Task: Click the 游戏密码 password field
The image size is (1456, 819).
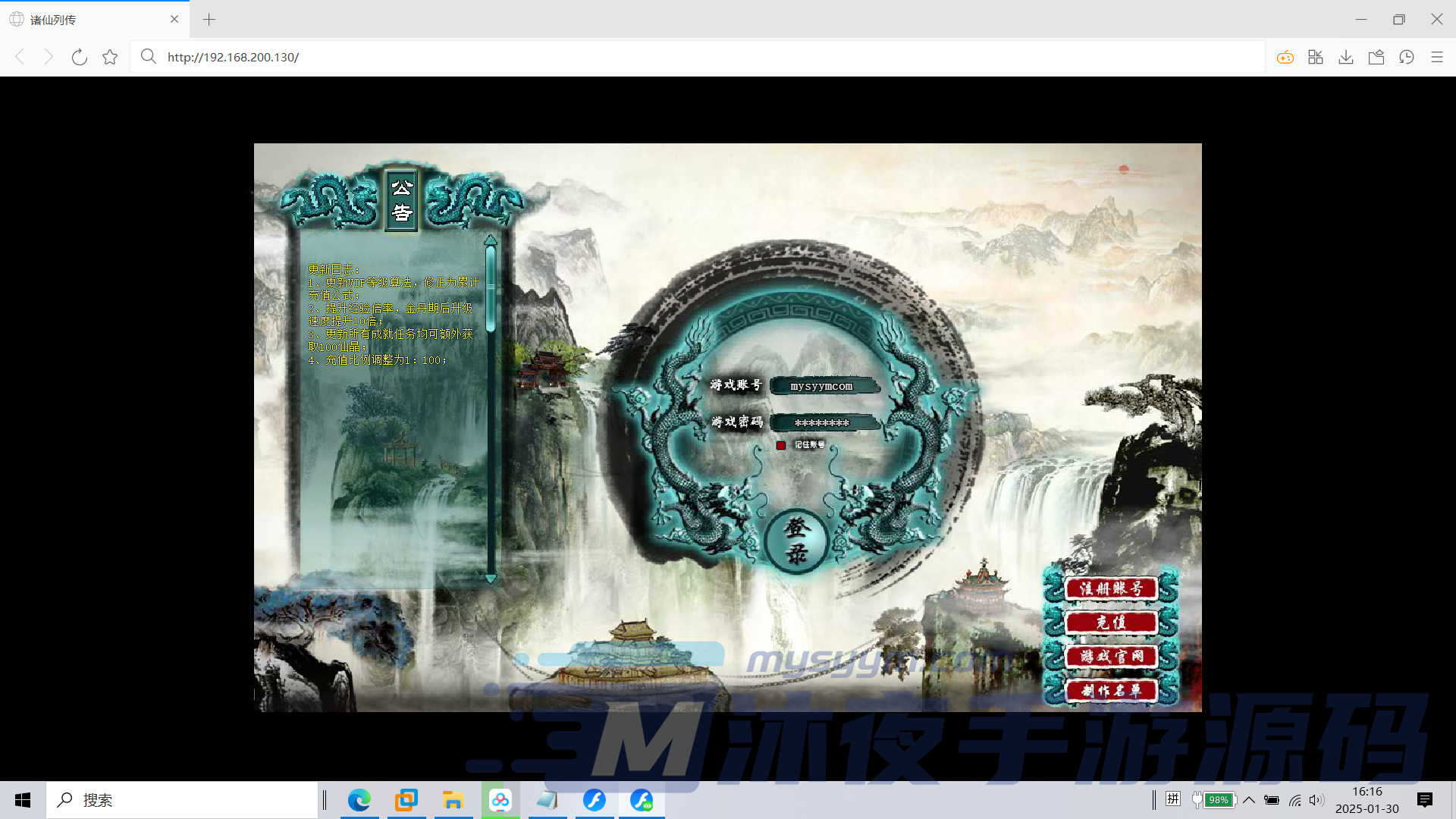Action: click(824, 422)
